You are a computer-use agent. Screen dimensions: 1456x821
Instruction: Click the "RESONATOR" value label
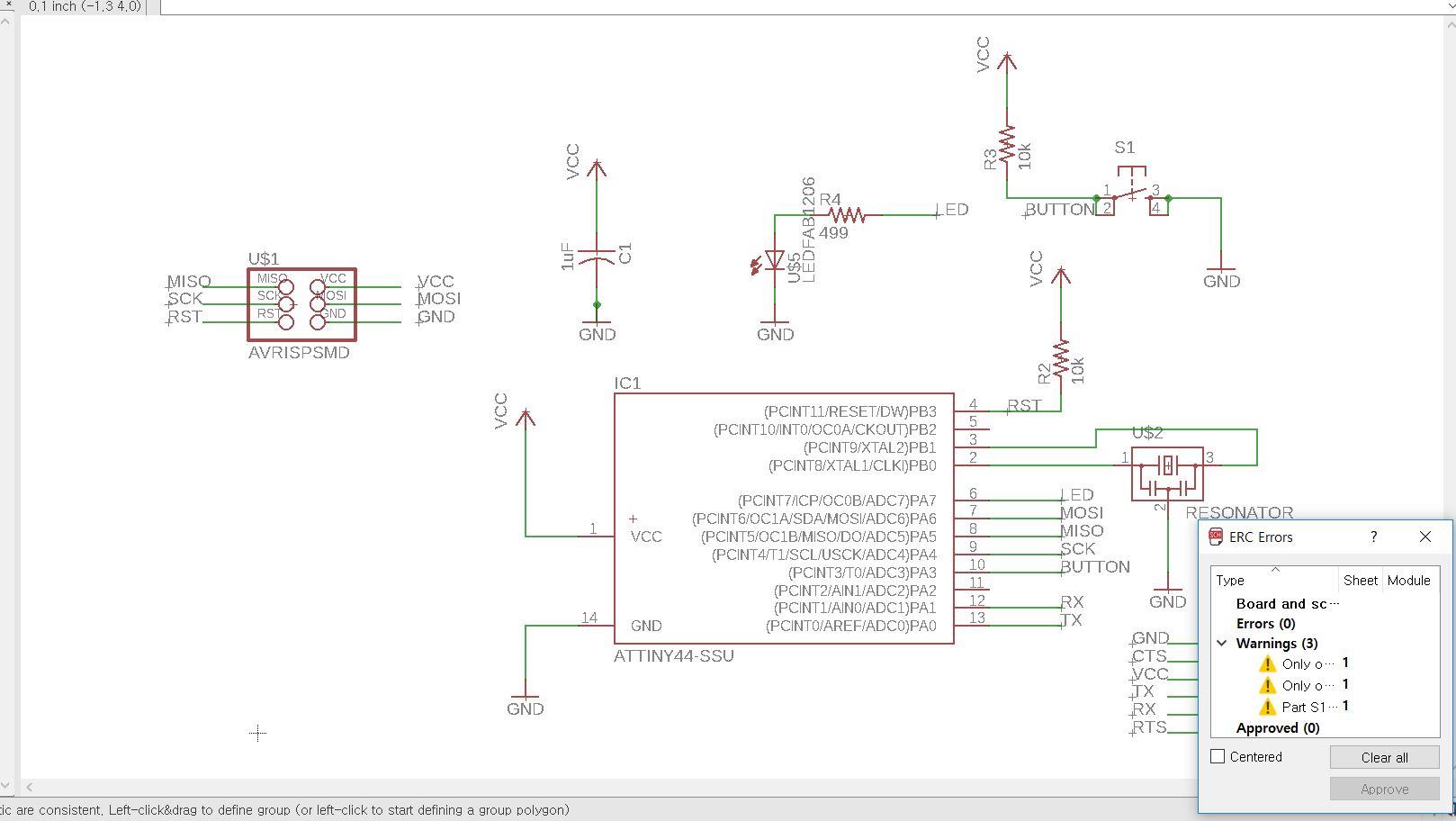tap(1239, 513)
